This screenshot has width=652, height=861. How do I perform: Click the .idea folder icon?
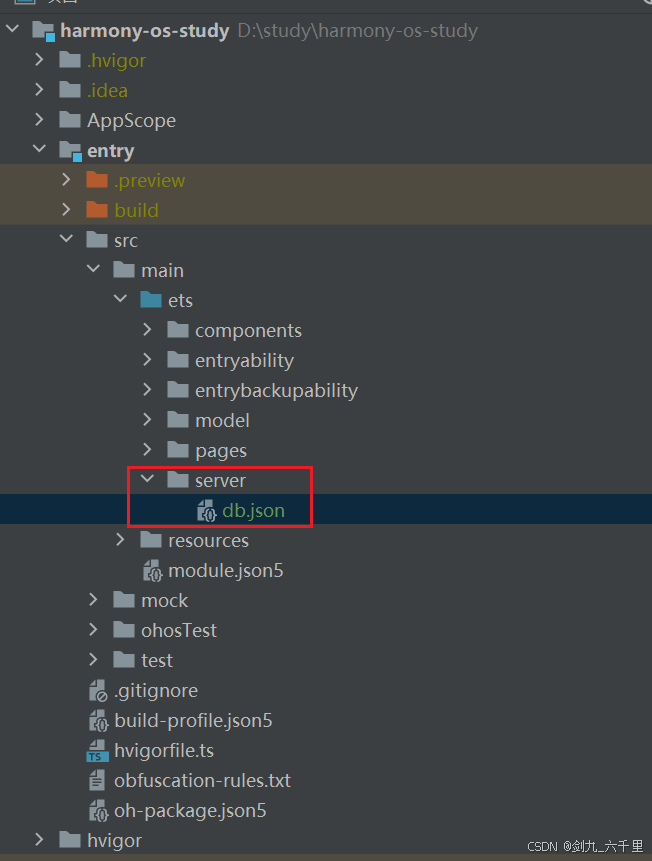pos(70,90)
